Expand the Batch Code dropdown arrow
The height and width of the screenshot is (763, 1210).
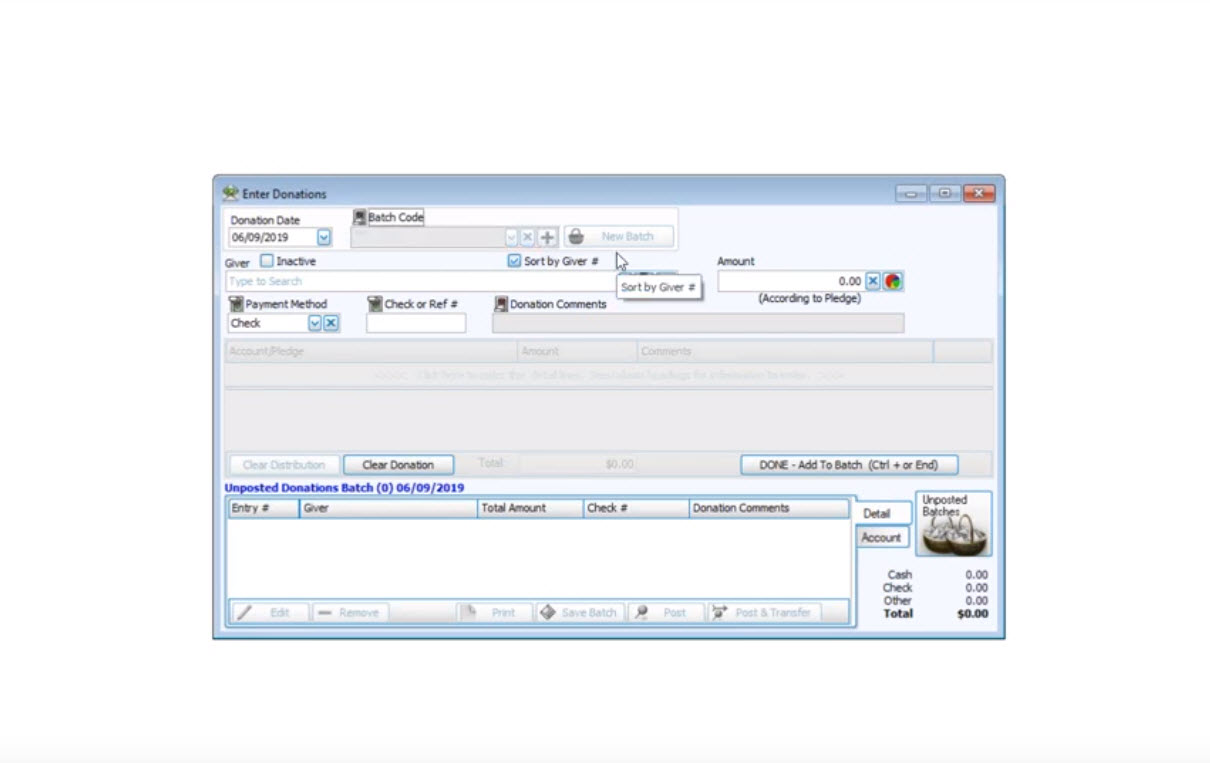[511, 238]
